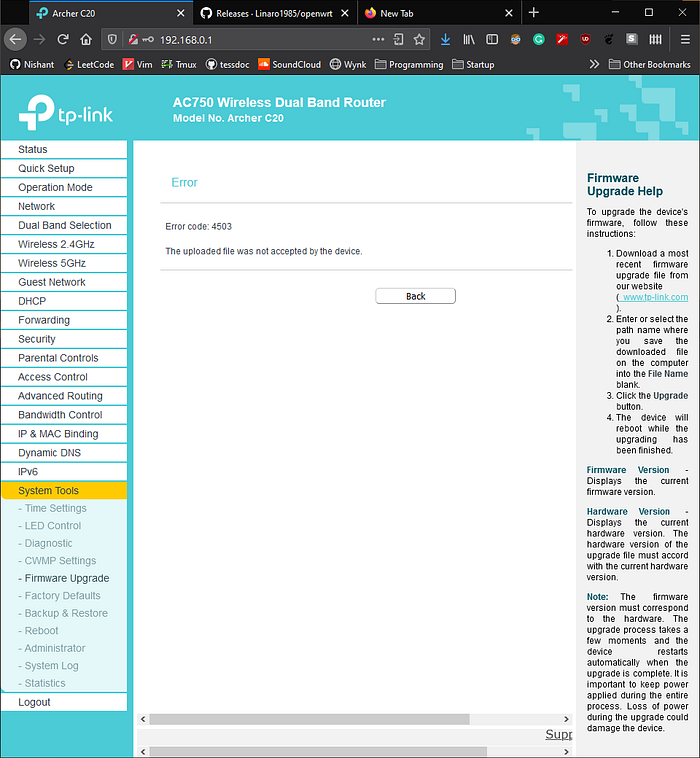Click the red pen extension icon
Screen dimensions: 700x758
pos(562,40)
